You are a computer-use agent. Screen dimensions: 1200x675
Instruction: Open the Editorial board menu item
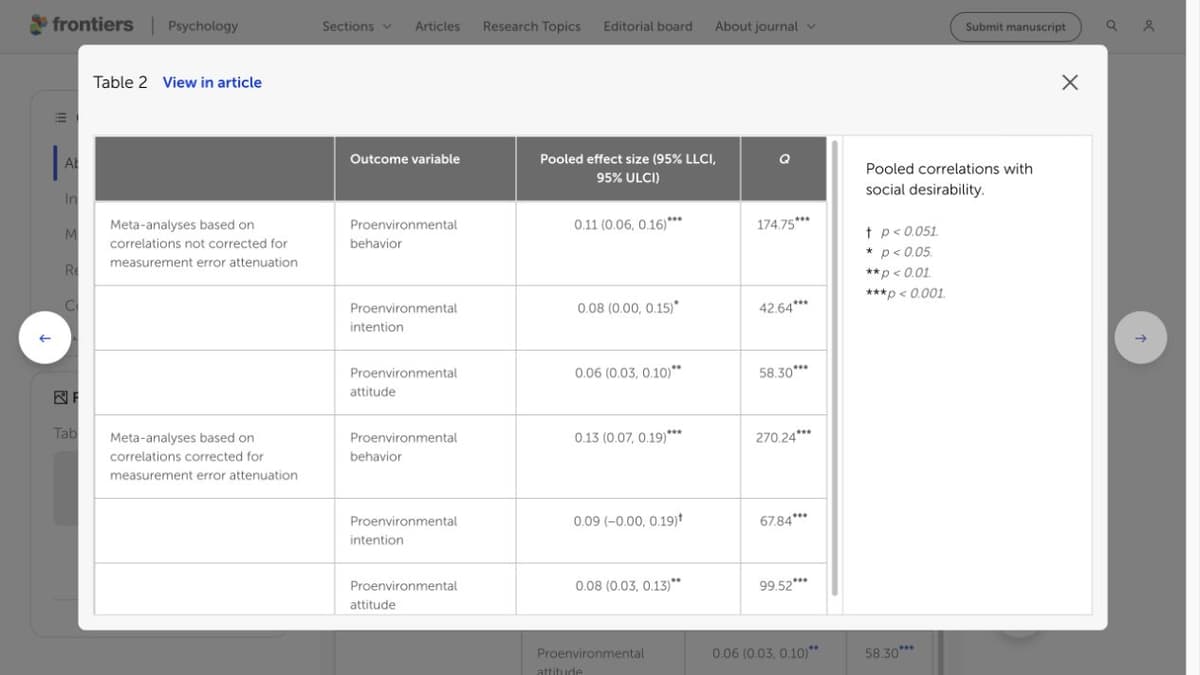click(648, 26)
